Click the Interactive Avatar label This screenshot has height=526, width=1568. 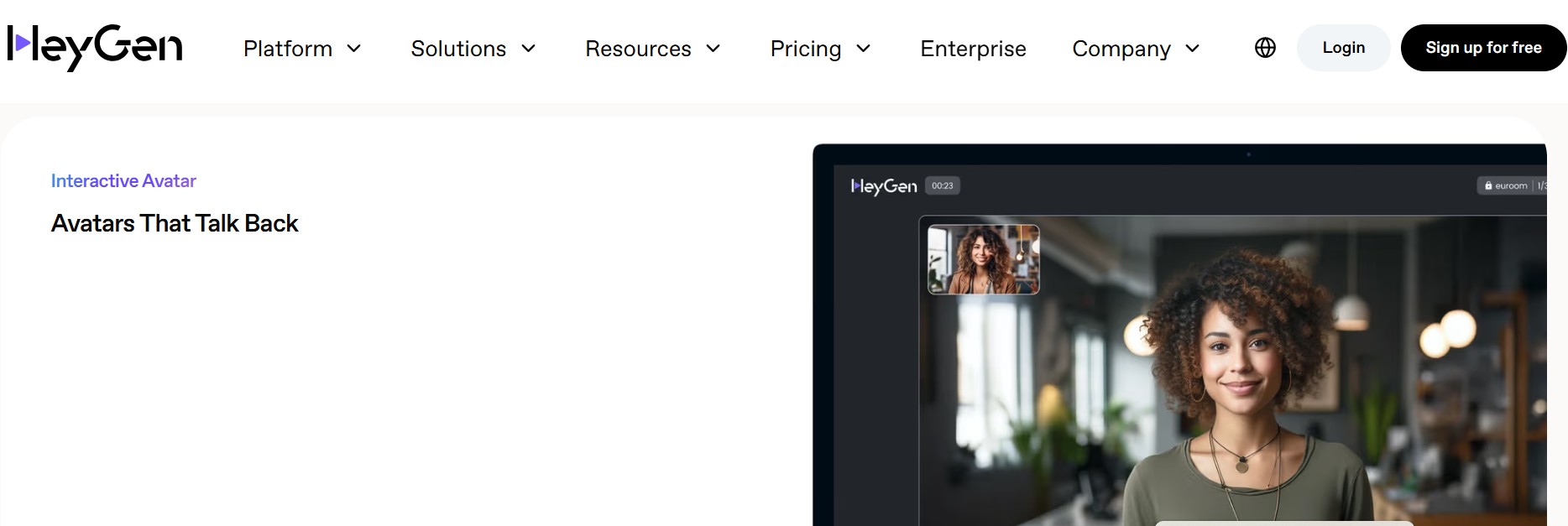click(x=123, y=180)
